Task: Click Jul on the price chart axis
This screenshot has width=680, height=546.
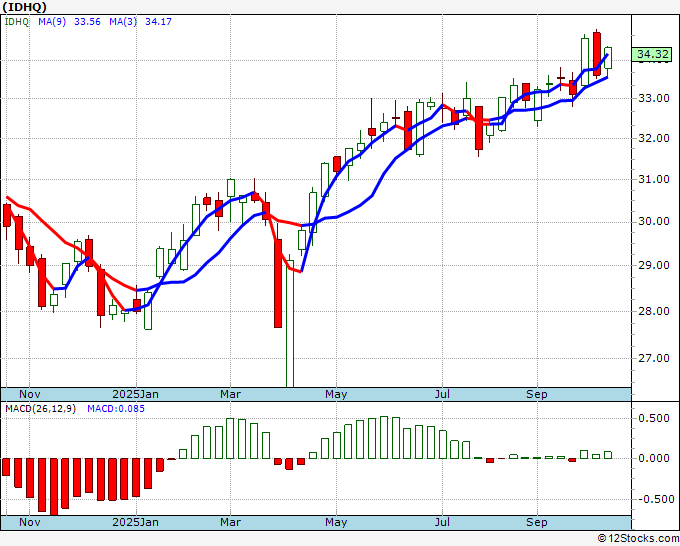Action: (442, 394)
